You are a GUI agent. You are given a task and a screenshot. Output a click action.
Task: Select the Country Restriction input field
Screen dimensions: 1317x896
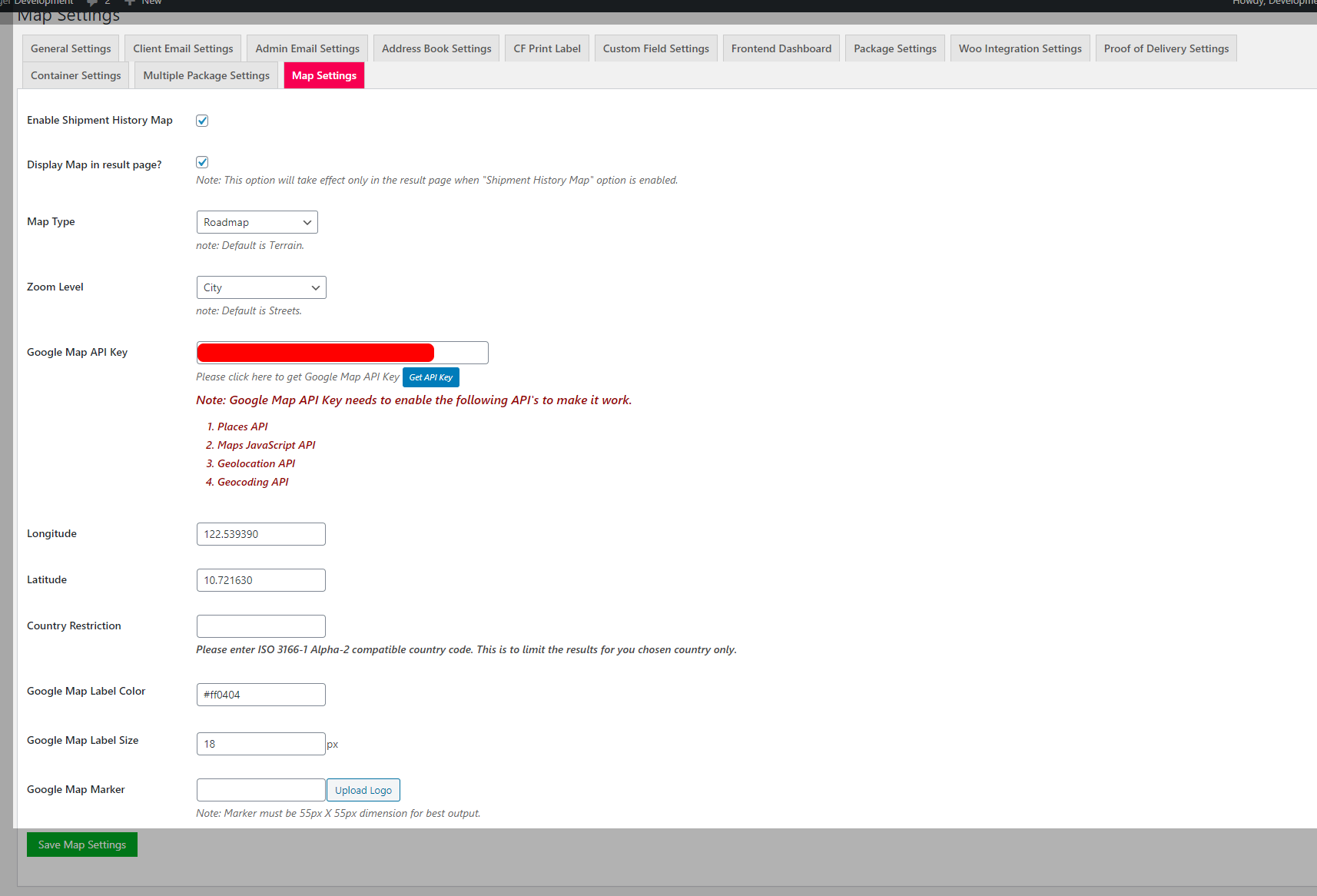coord(260,626)
